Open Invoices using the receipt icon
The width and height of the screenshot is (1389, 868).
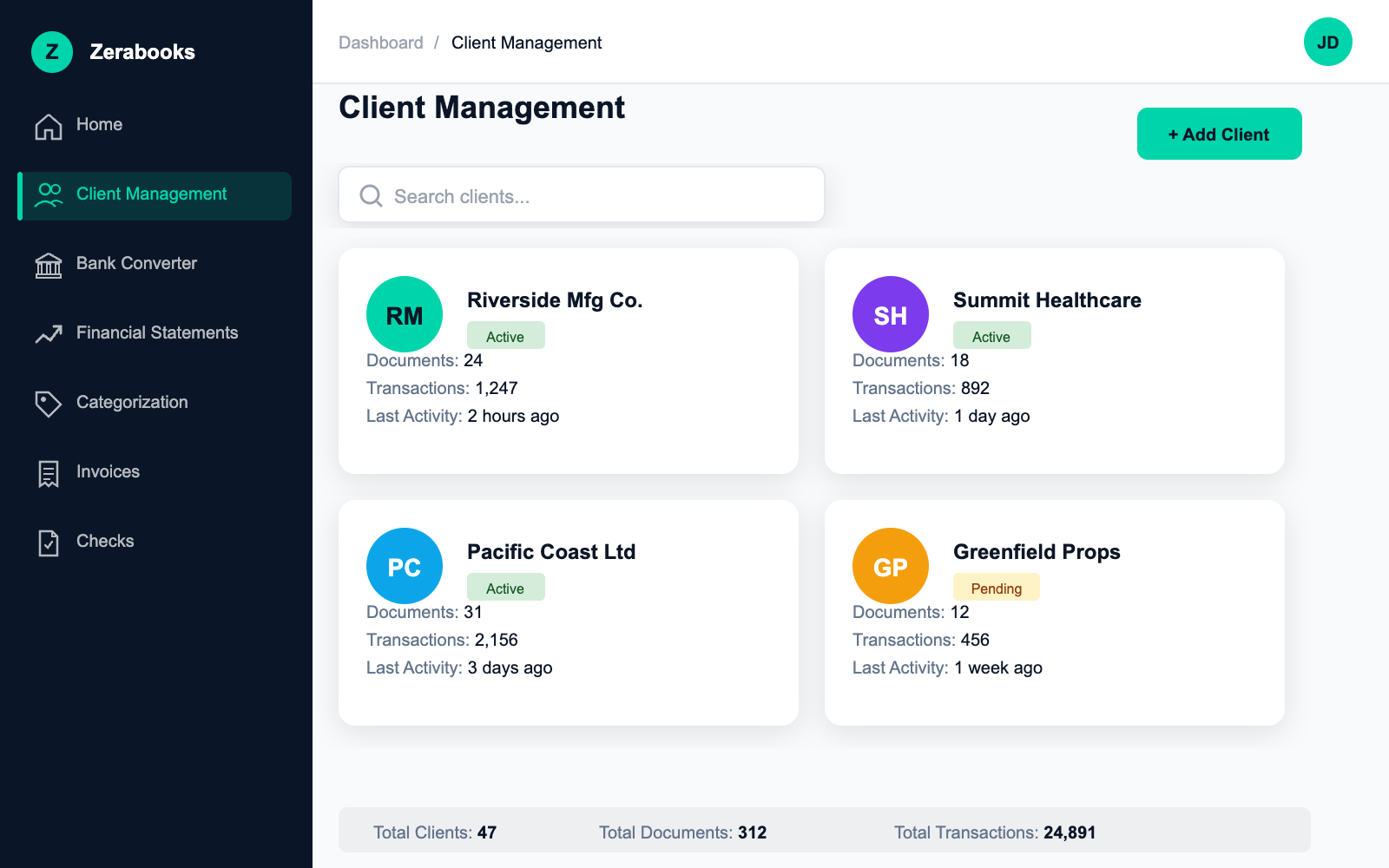[49, 473]
